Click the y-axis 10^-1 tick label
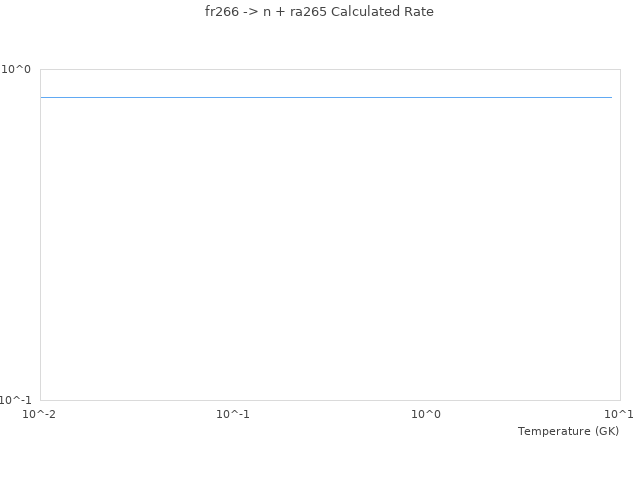Screen dimensions: 640x480 (16, 400)
